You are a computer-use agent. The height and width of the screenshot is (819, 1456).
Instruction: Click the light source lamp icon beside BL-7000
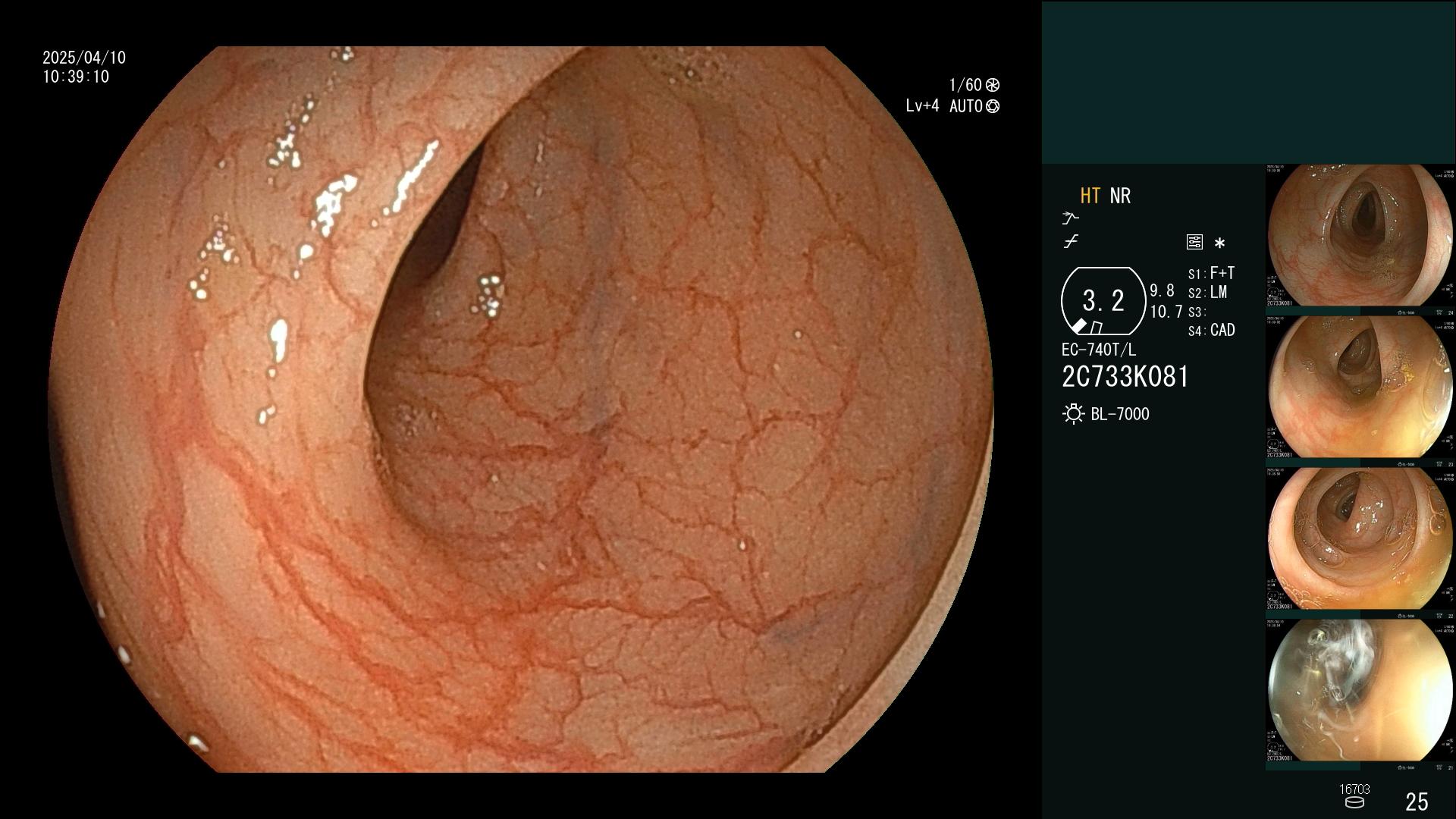click(x=1073, y=414)
